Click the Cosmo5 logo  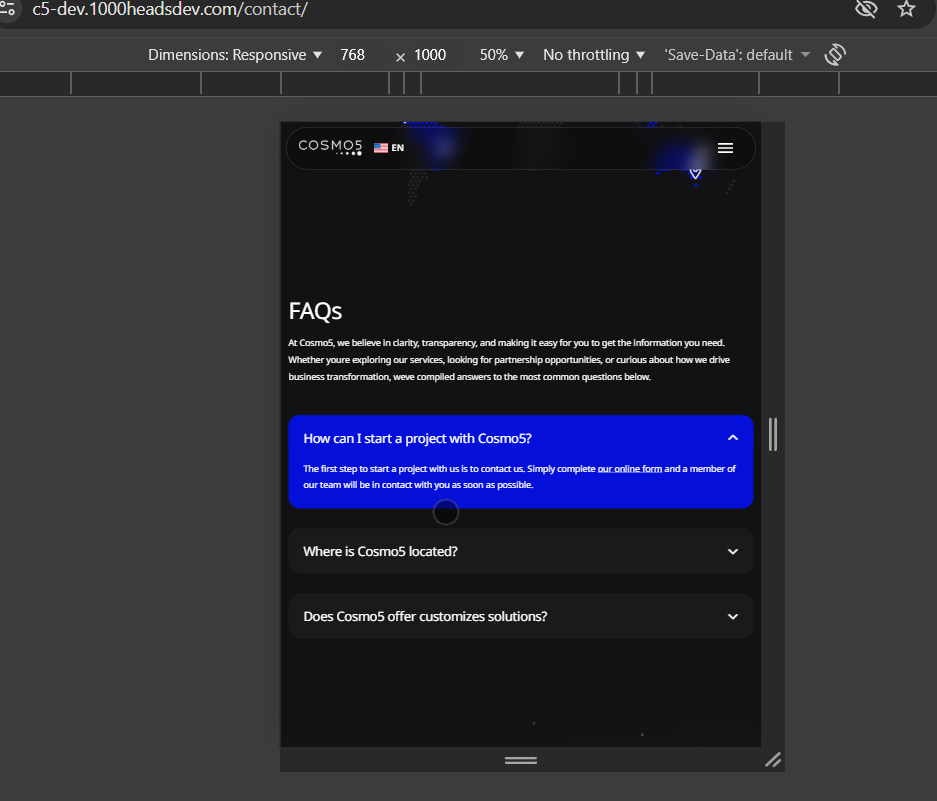click(x=330, y=147)
